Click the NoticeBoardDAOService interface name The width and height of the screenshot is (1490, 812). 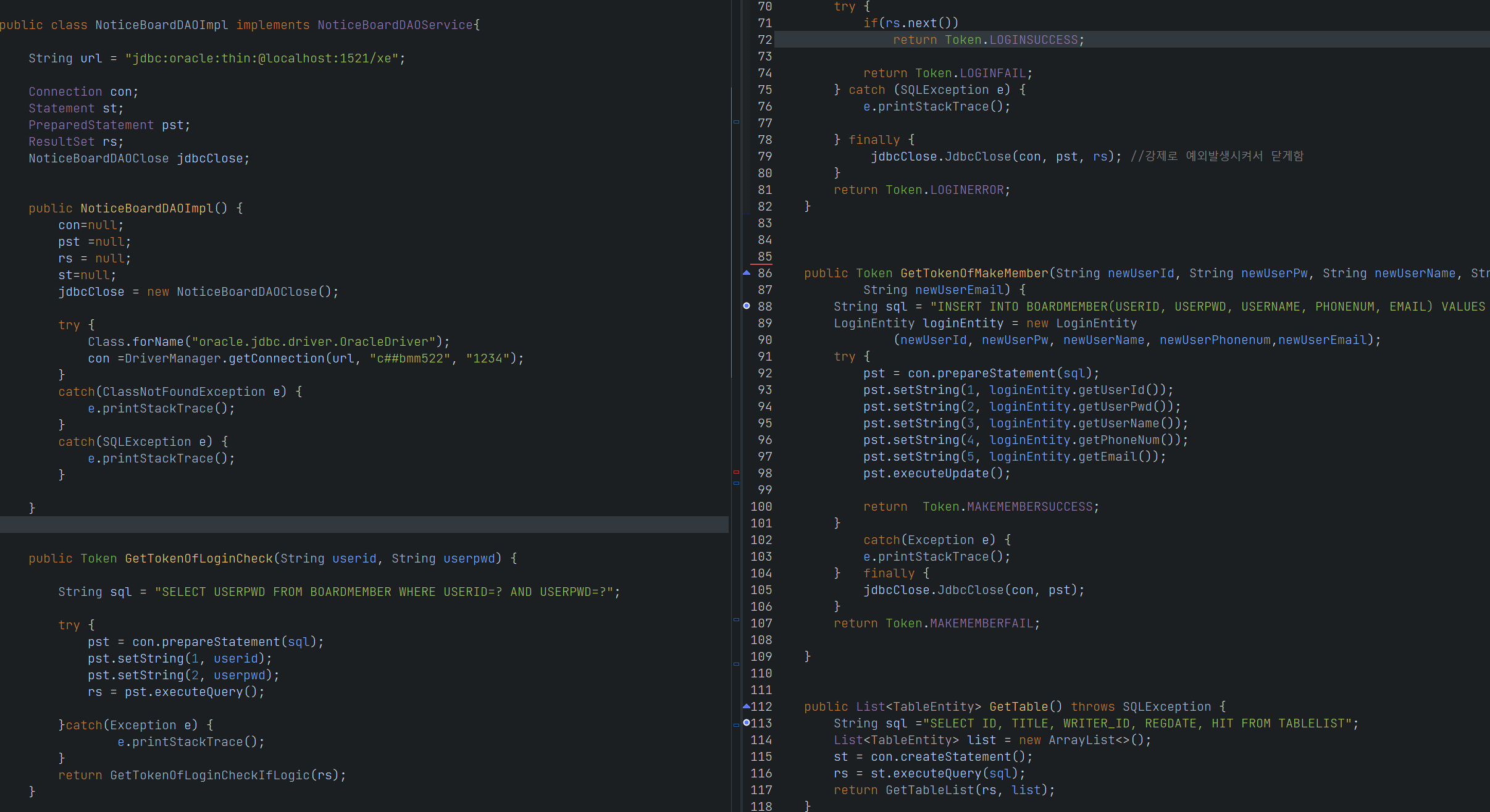point(395,25)
